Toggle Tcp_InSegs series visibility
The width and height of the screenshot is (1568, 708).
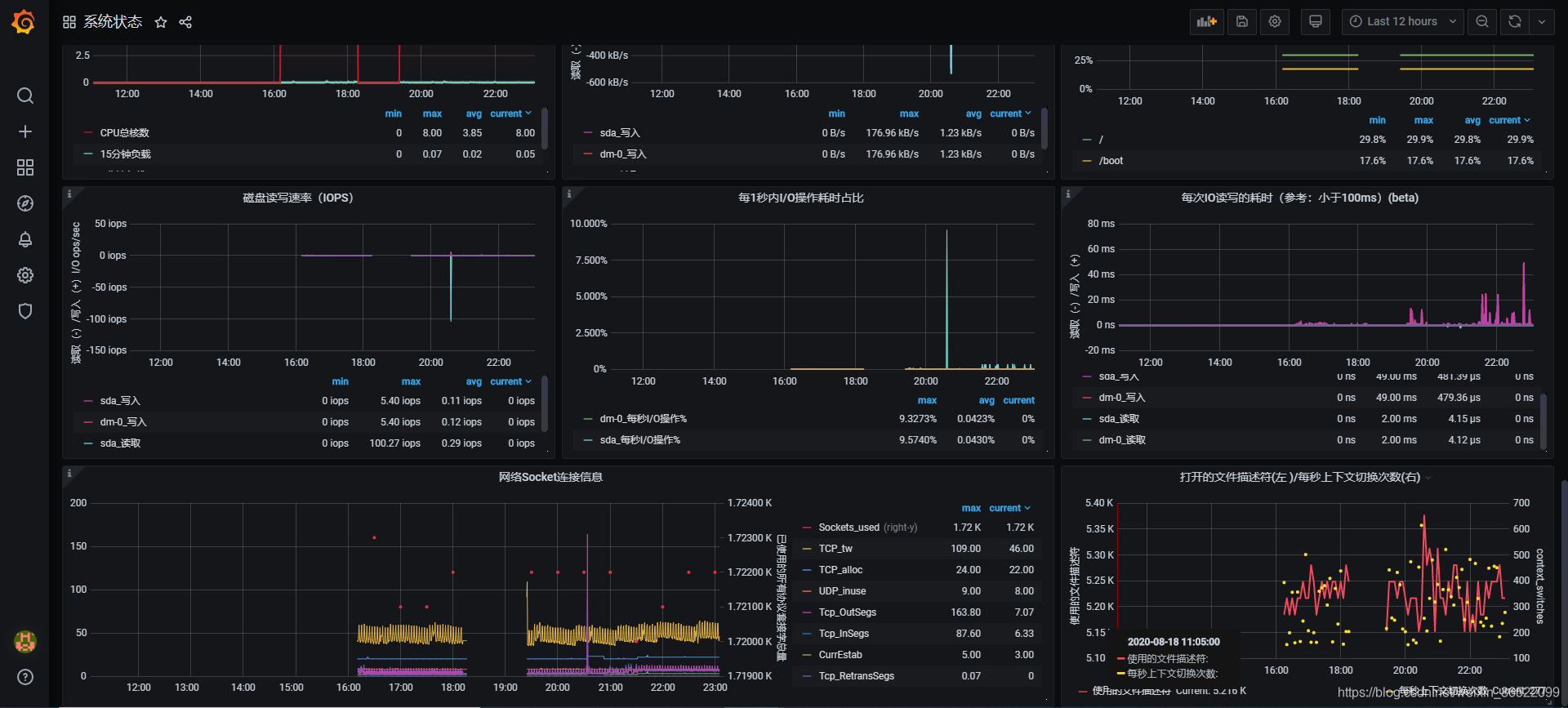[x=844, y=634]
